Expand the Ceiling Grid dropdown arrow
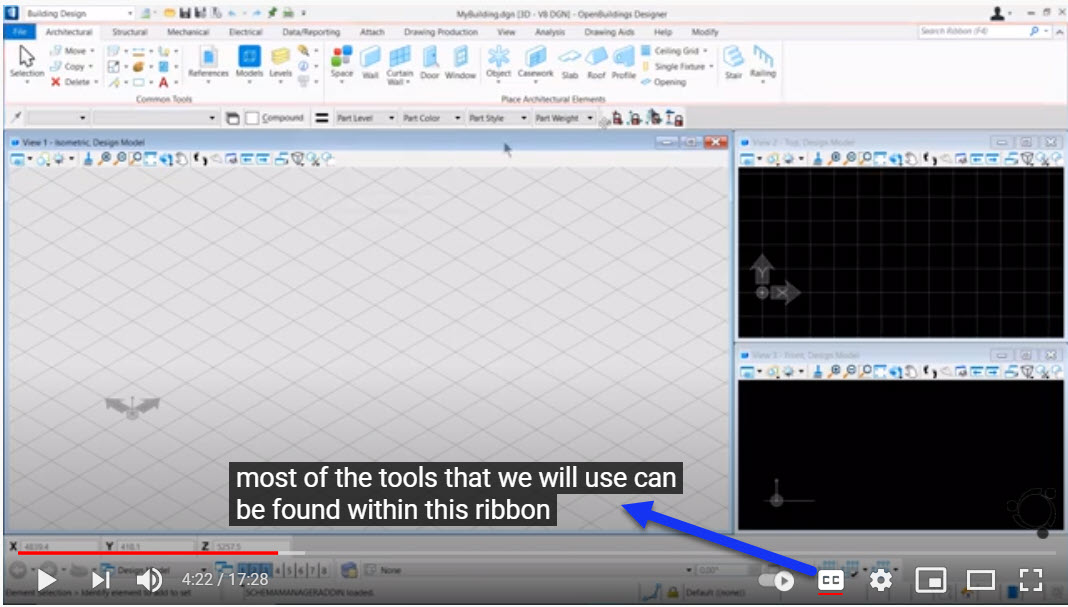This screenshot has width=1068, height=607. (x=705, y=50)
